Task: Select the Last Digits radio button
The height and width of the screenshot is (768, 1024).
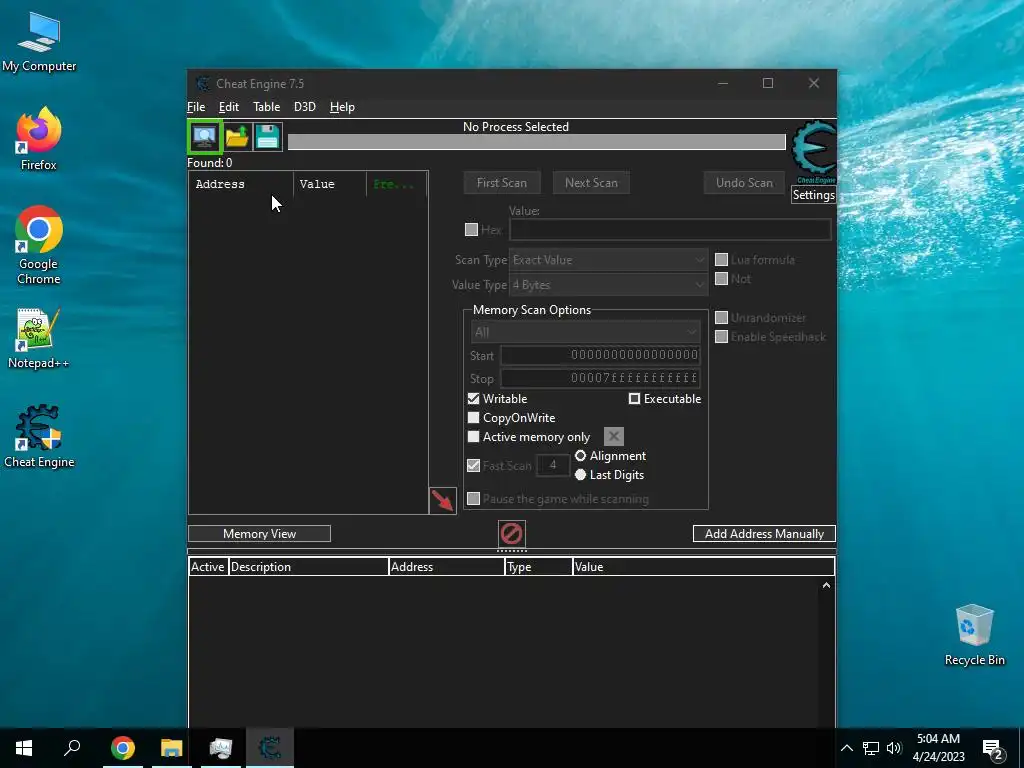Action: [580, 475]
